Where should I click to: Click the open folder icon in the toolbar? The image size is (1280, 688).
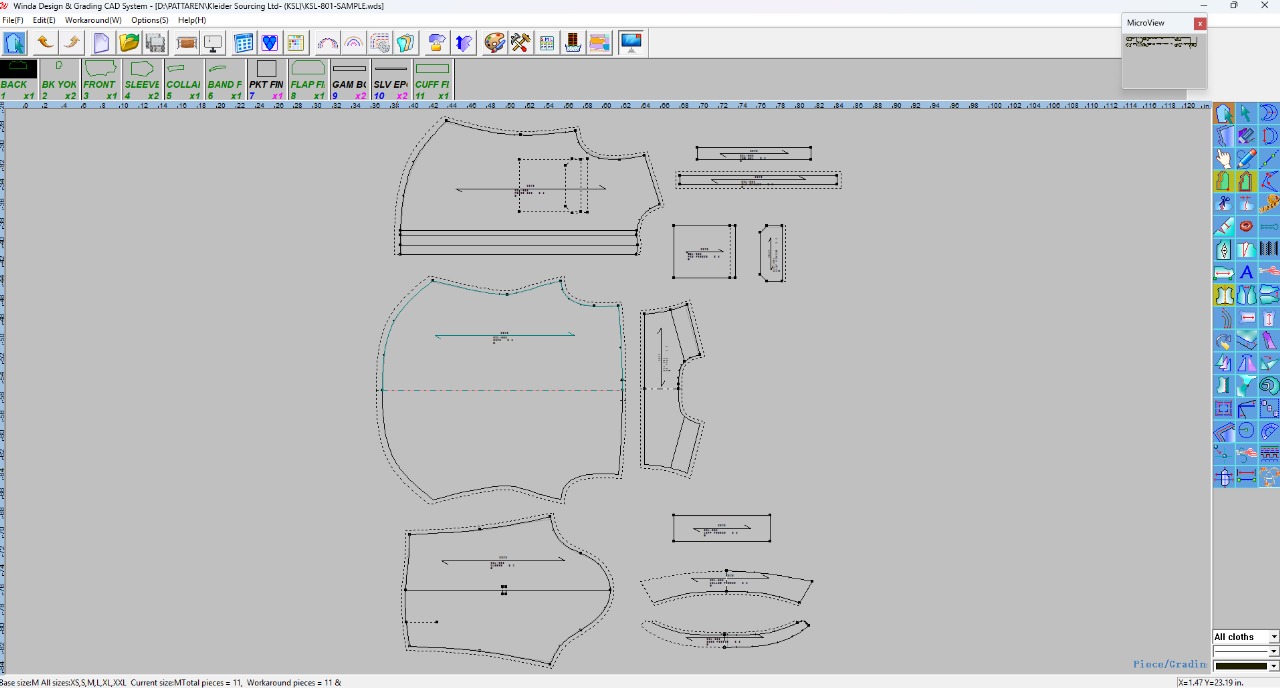pyautogui.click(x=128, y=43)
